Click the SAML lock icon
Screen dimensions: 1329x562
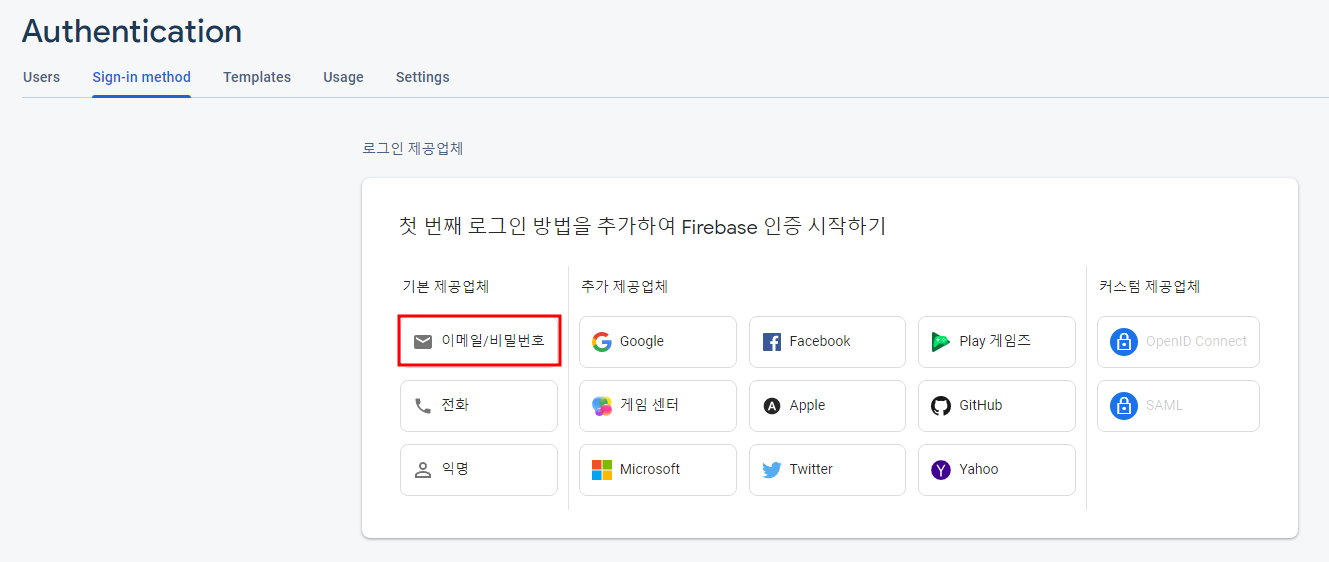coord(1124,406)
